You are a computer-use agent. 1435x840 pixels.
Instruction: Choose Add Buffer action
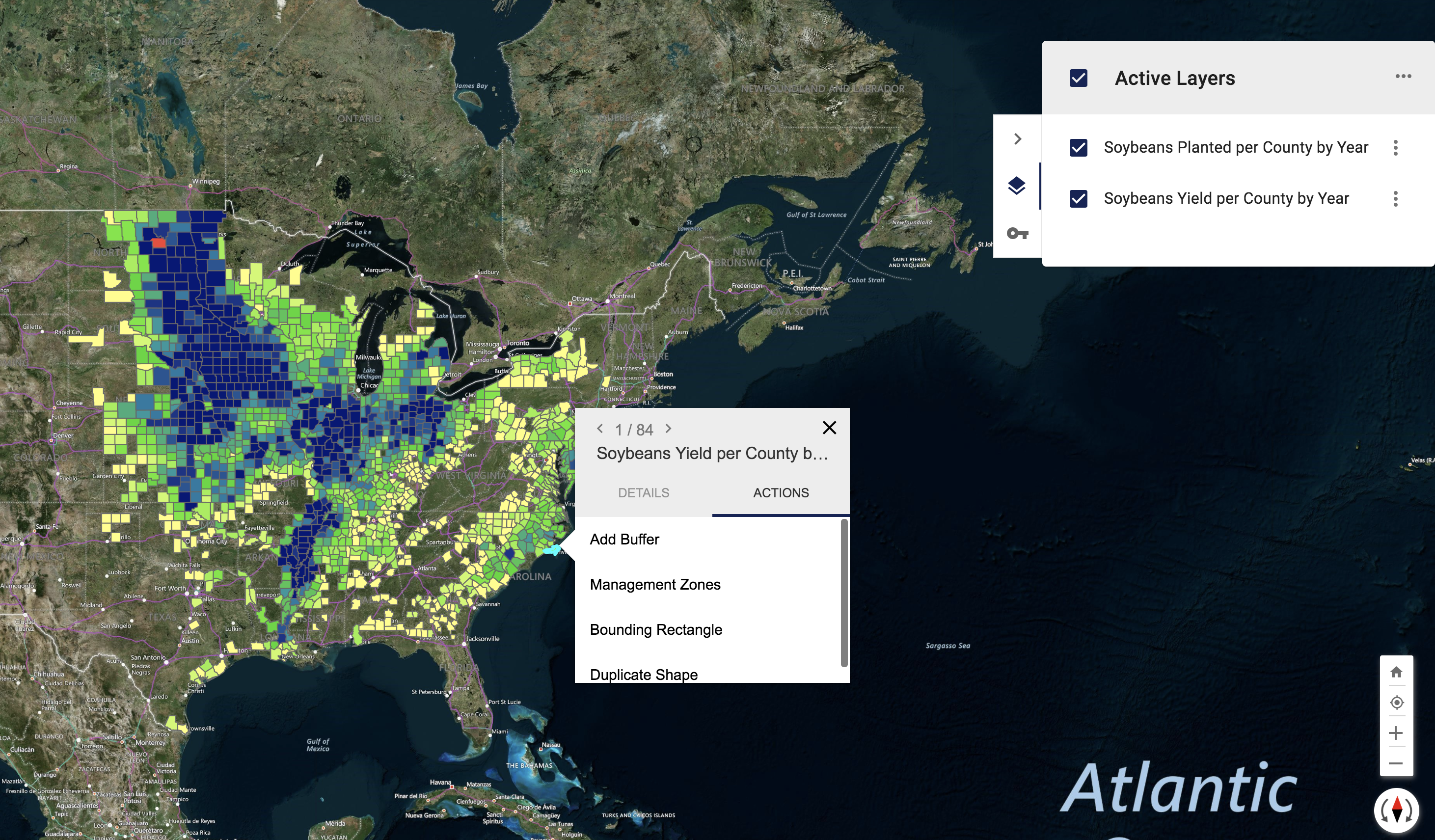coord(624,540)
